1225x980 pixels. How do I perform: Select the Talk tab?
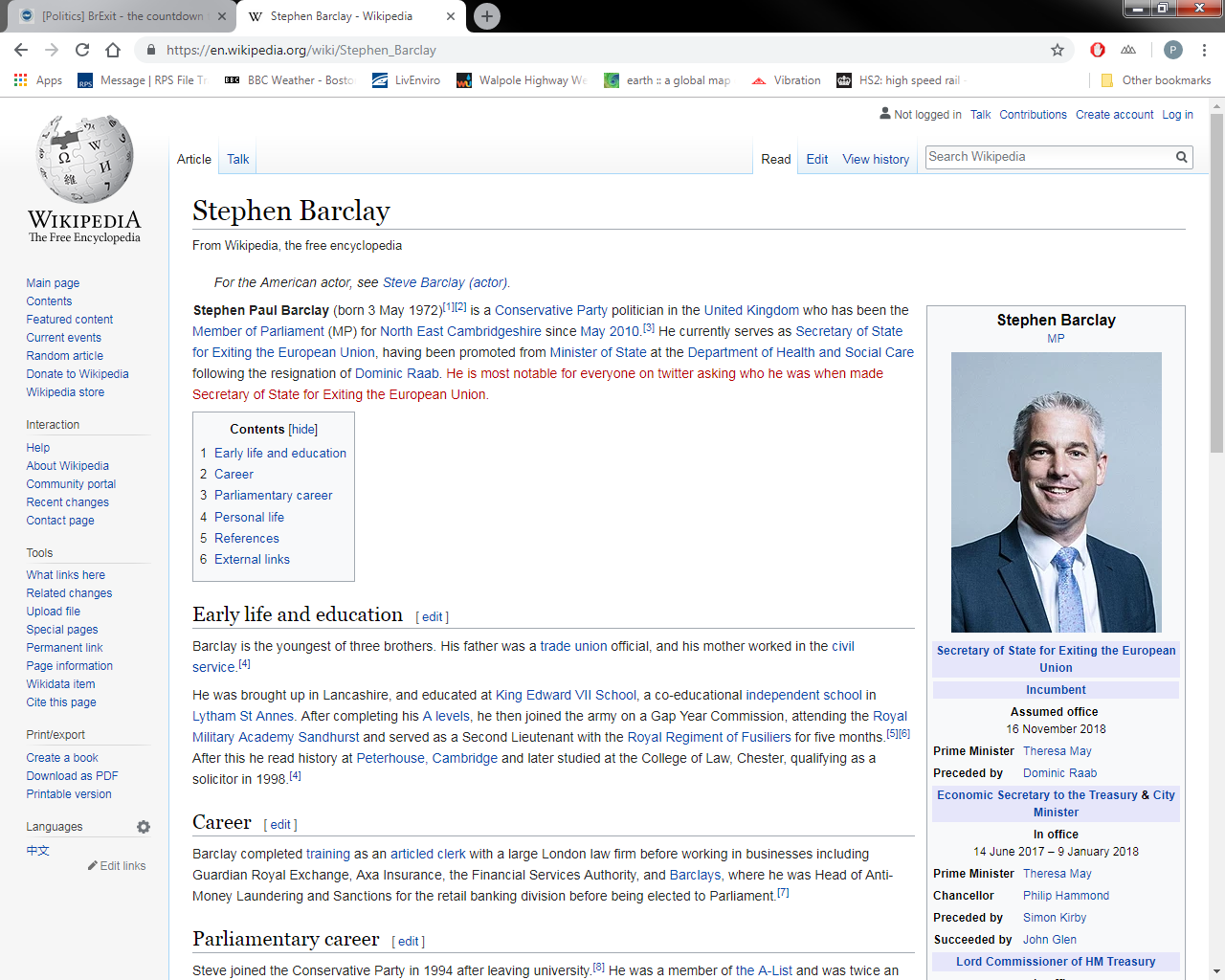click(x=238, y=160)
